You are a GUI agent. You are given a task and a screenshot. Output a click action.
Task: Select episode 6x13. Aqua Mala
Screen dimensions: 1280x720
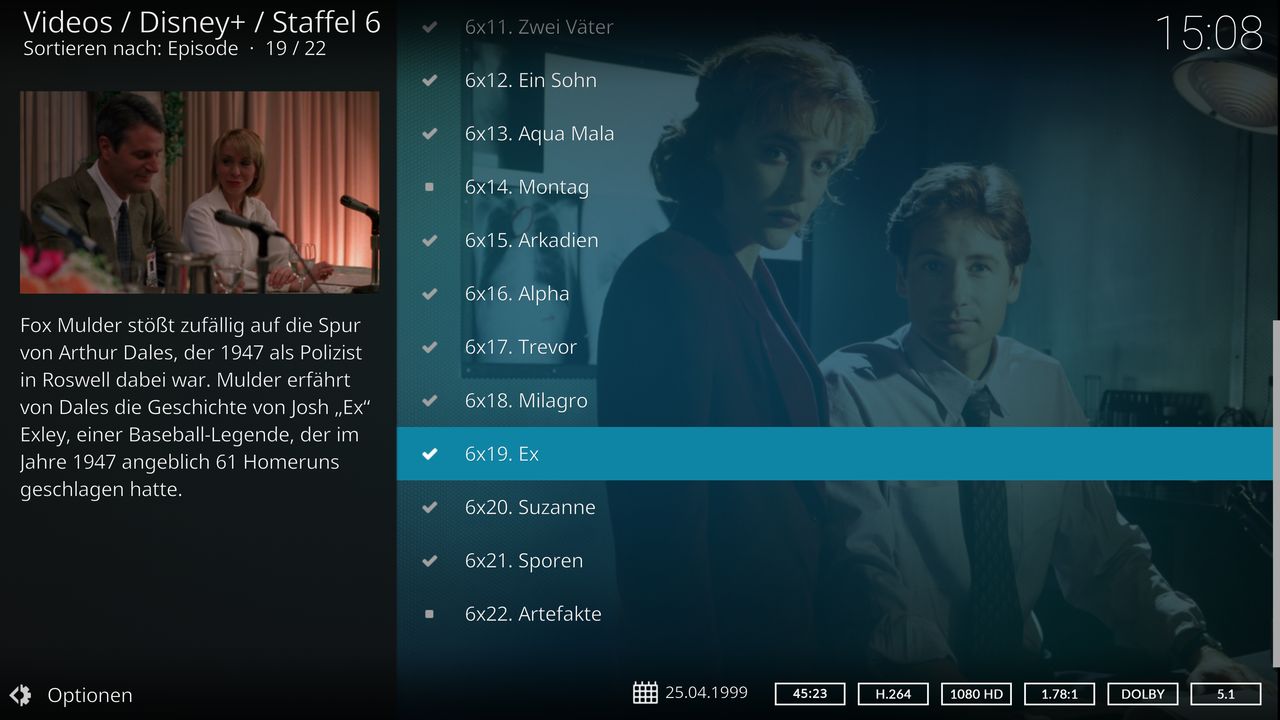[835, 133]
